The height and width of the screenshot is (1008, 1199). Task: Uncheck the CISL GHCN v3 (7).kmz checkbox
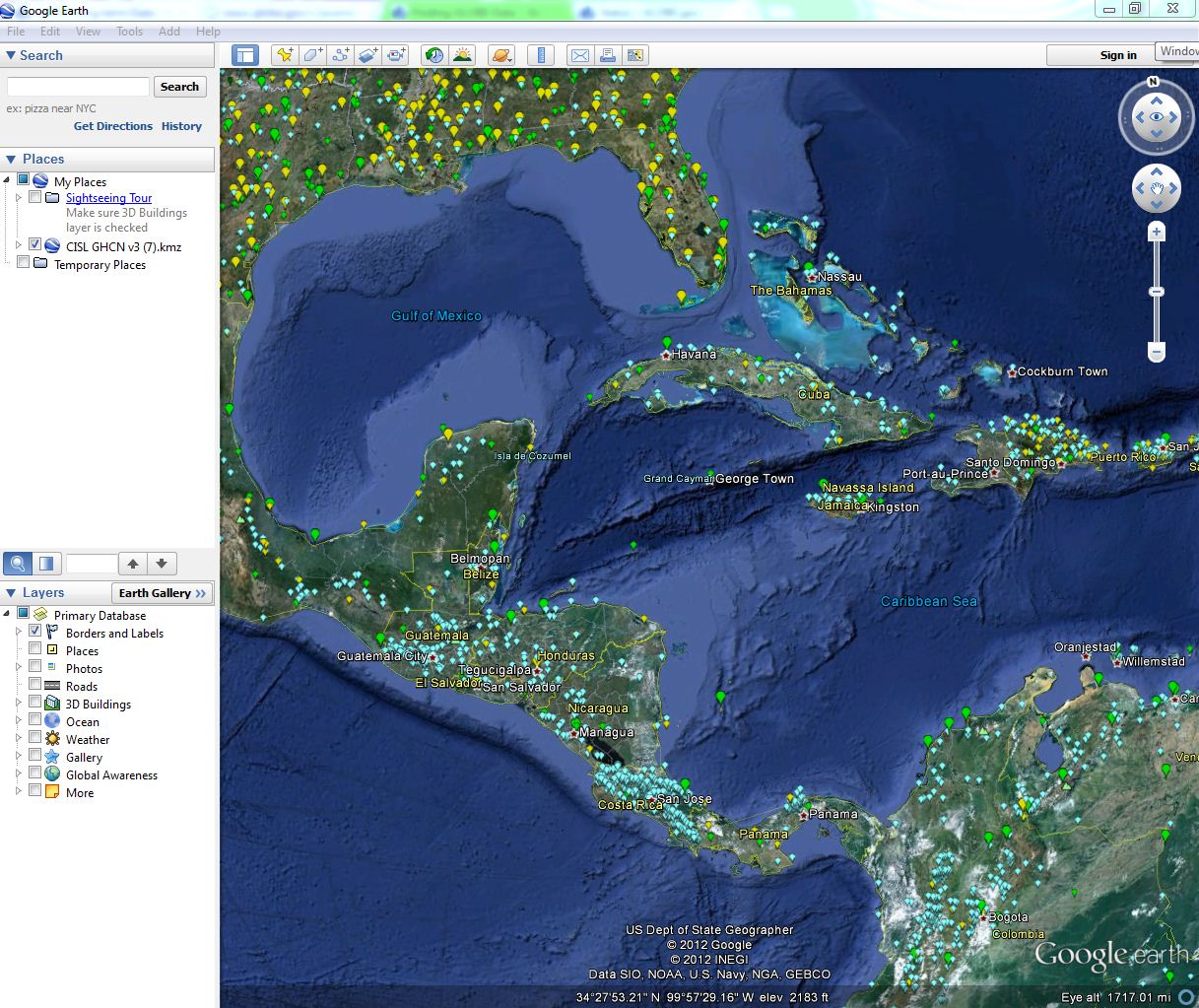coord(35,245)
